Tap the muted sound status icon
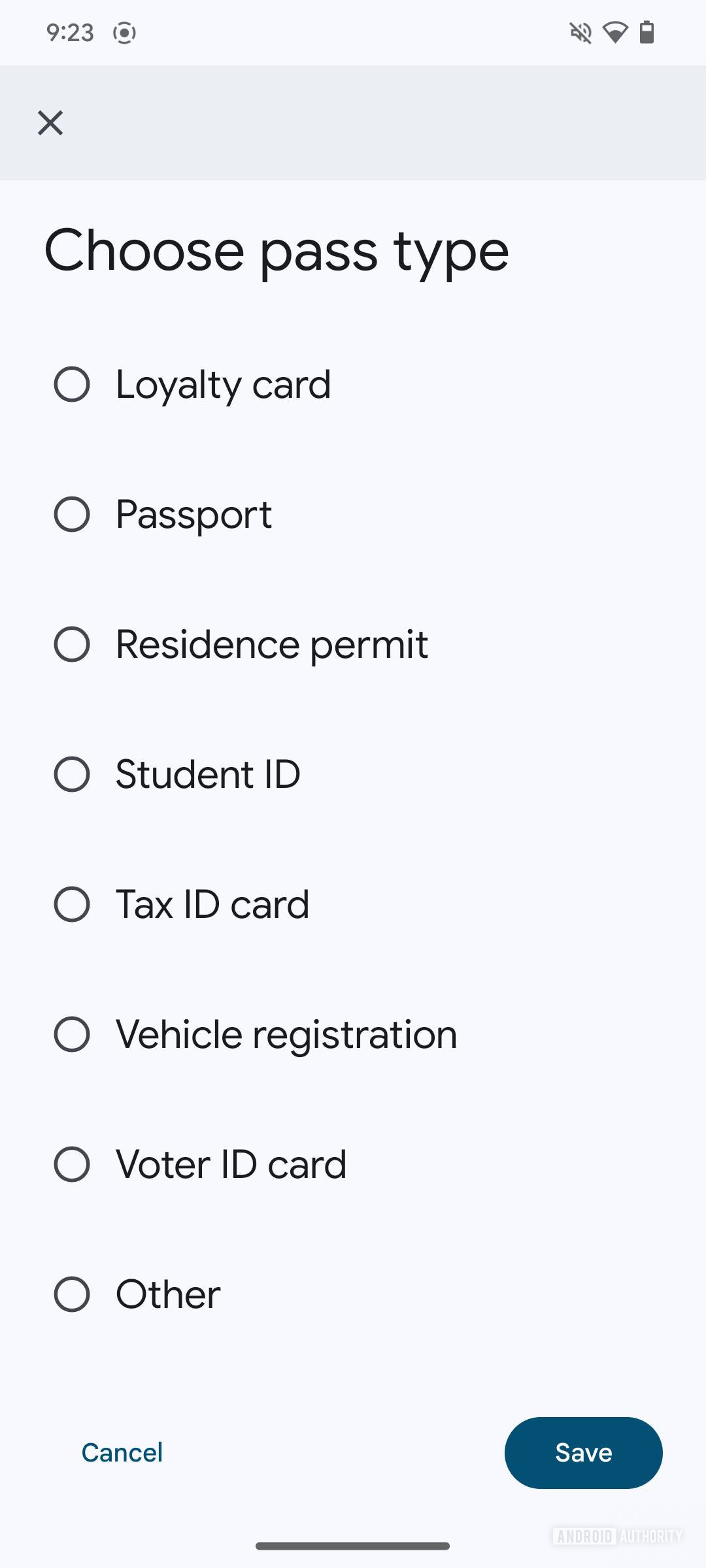The height and width of the screenshot is (1568, 706). click(x=580, y=32)
